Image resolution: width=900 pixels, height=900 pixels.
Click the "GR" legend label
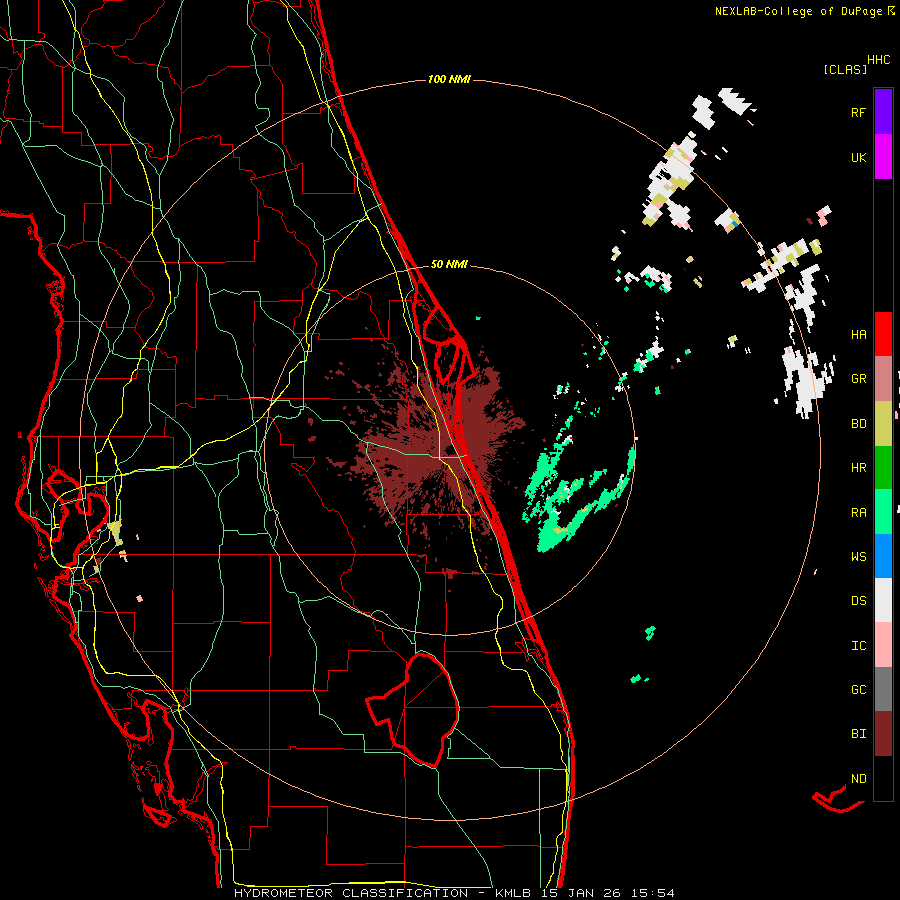click(x=858, y=379)
